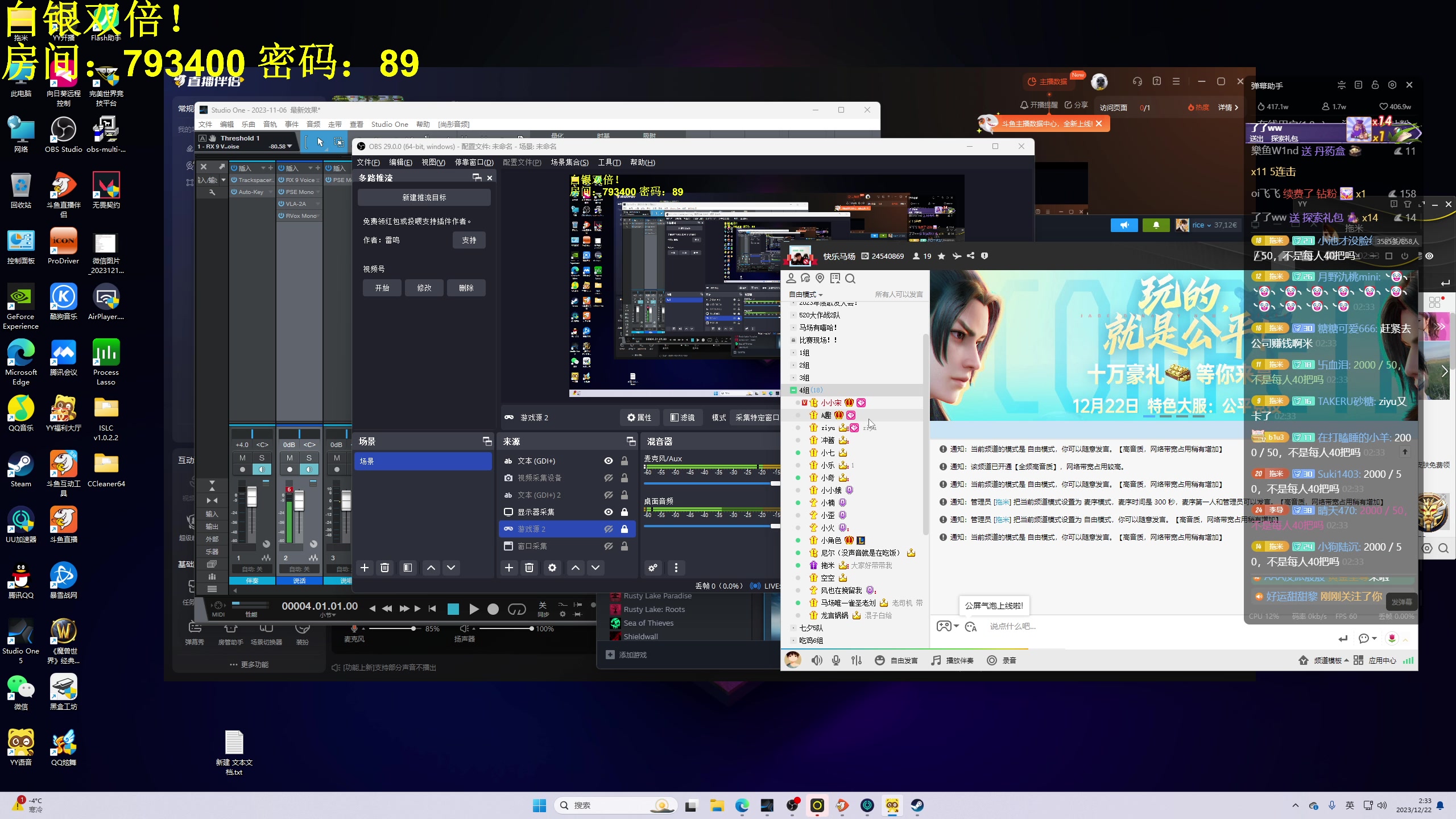Open 滤镜 for 游戏源 2
The height and width of the screenshot is (819, 1456).
click(x=682, y=417)
